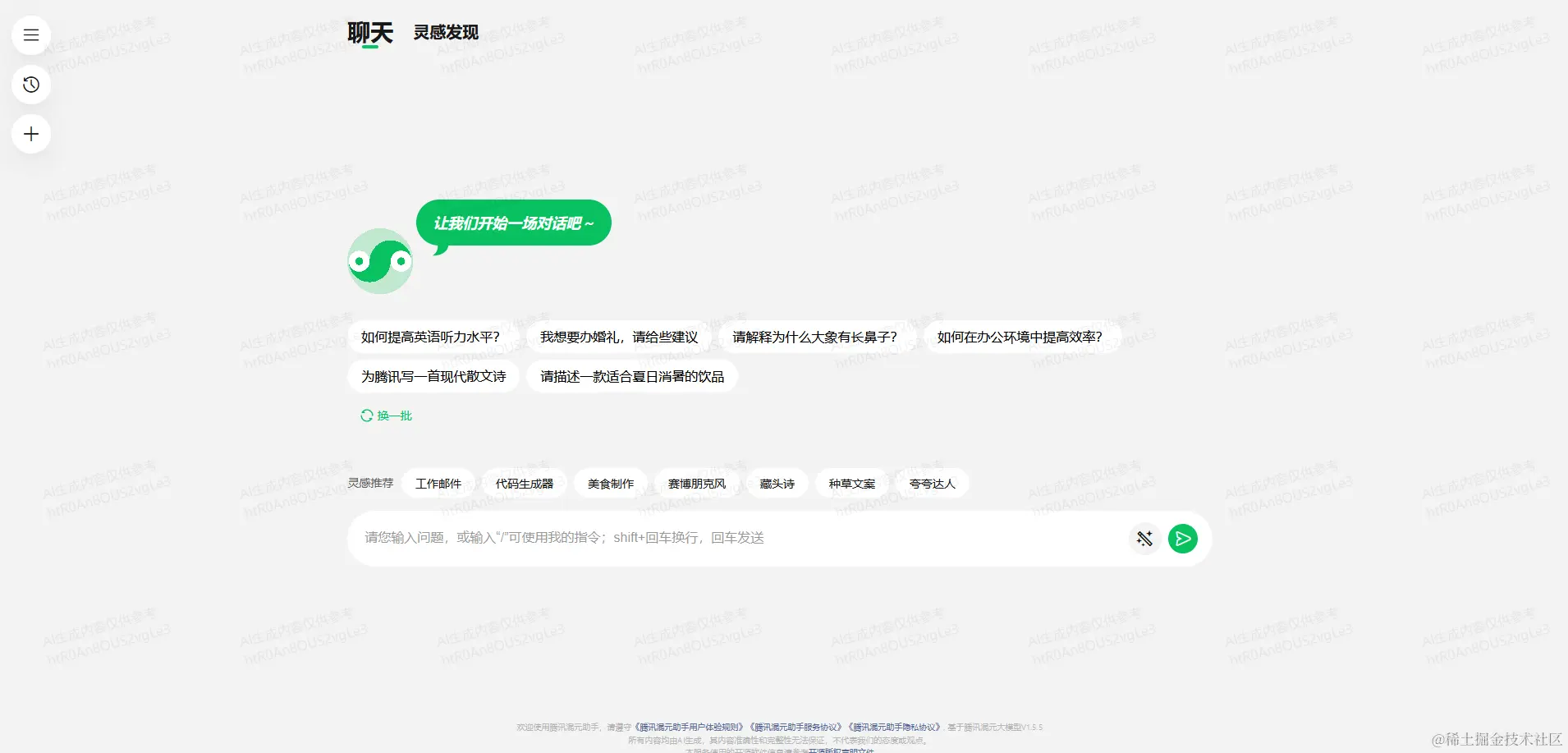Select the suggestion 我想要办婚礼，请给些建议

[619, 337]
